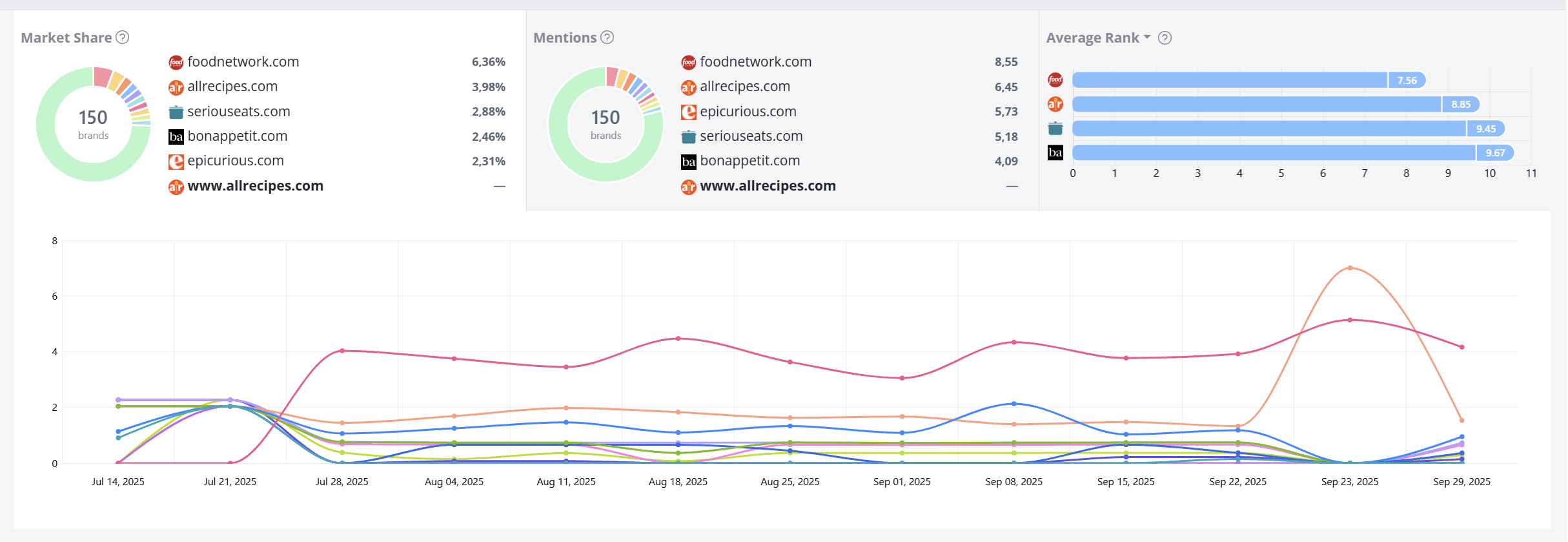The image size is (1568, 542).
Task: Click epicurious.com logo in Mentions list
Action: (x=688, y=112)
